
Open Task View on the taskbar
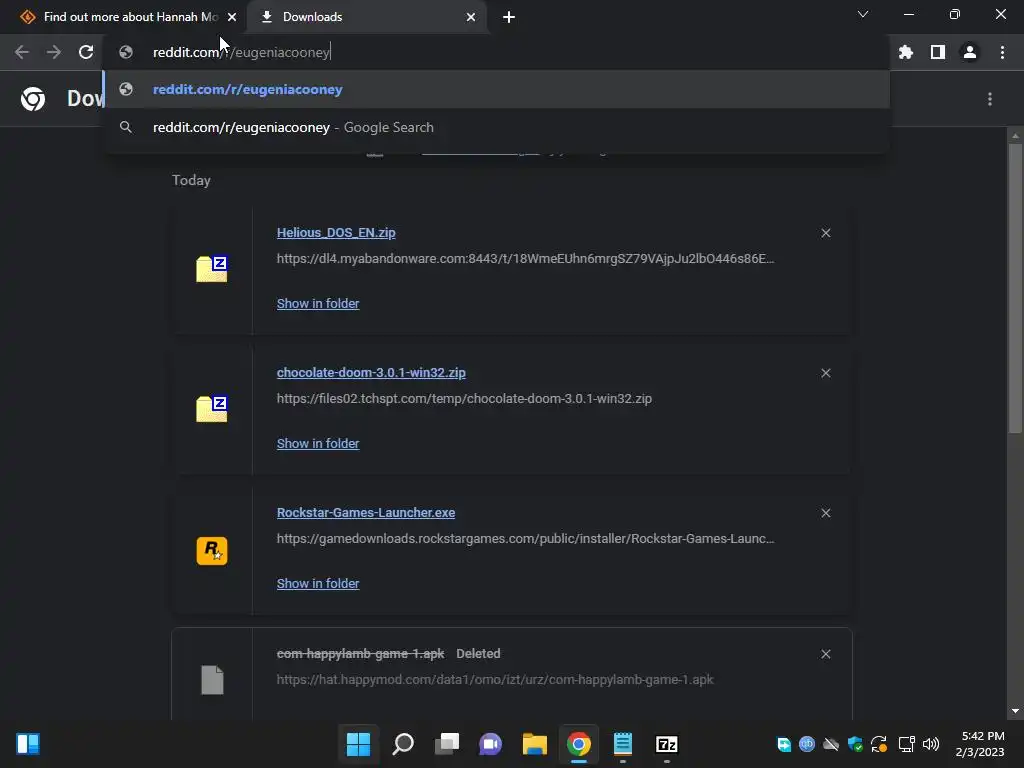[447, 744]
